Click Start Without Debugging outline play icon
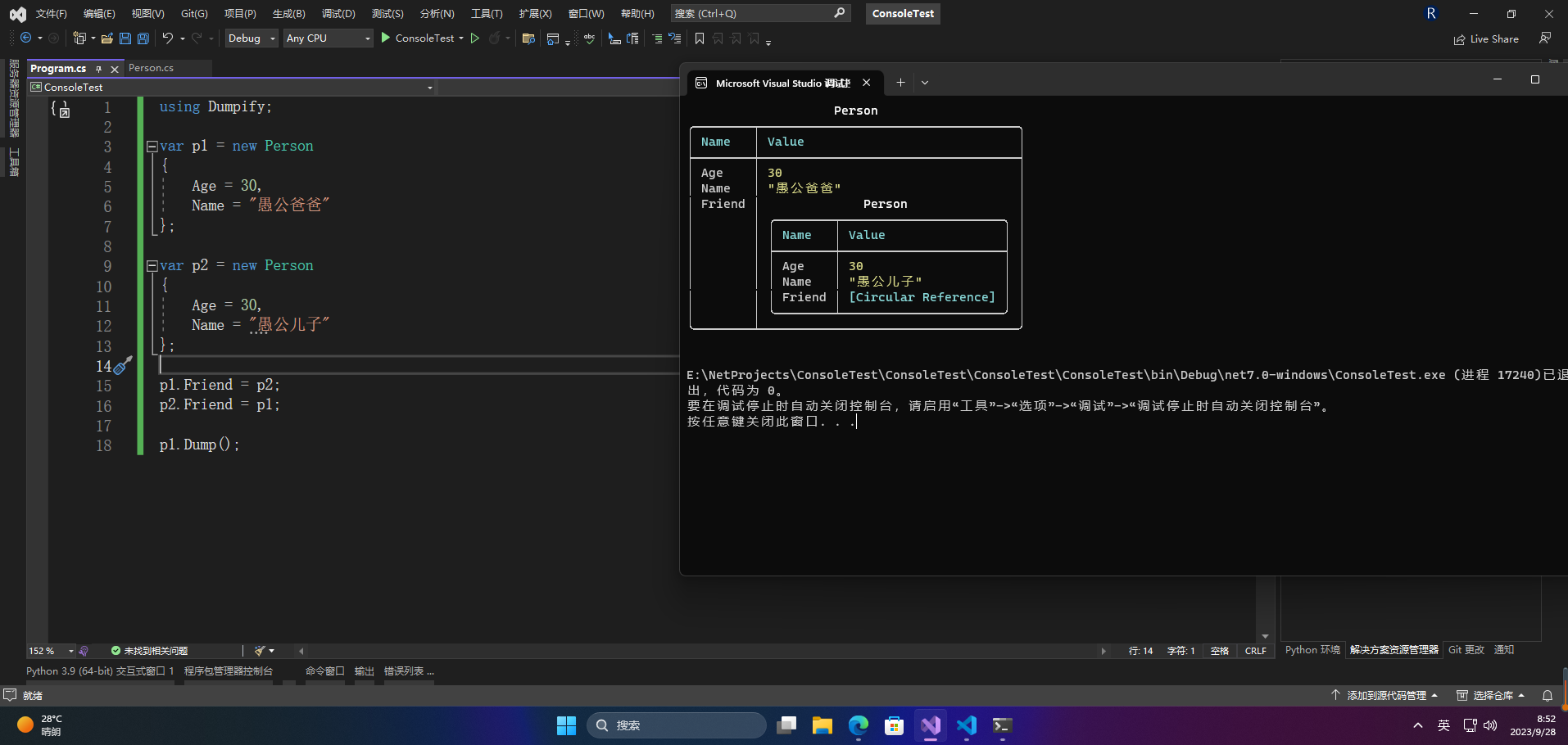Screen dimensions: 1568x745 [474, 38]
